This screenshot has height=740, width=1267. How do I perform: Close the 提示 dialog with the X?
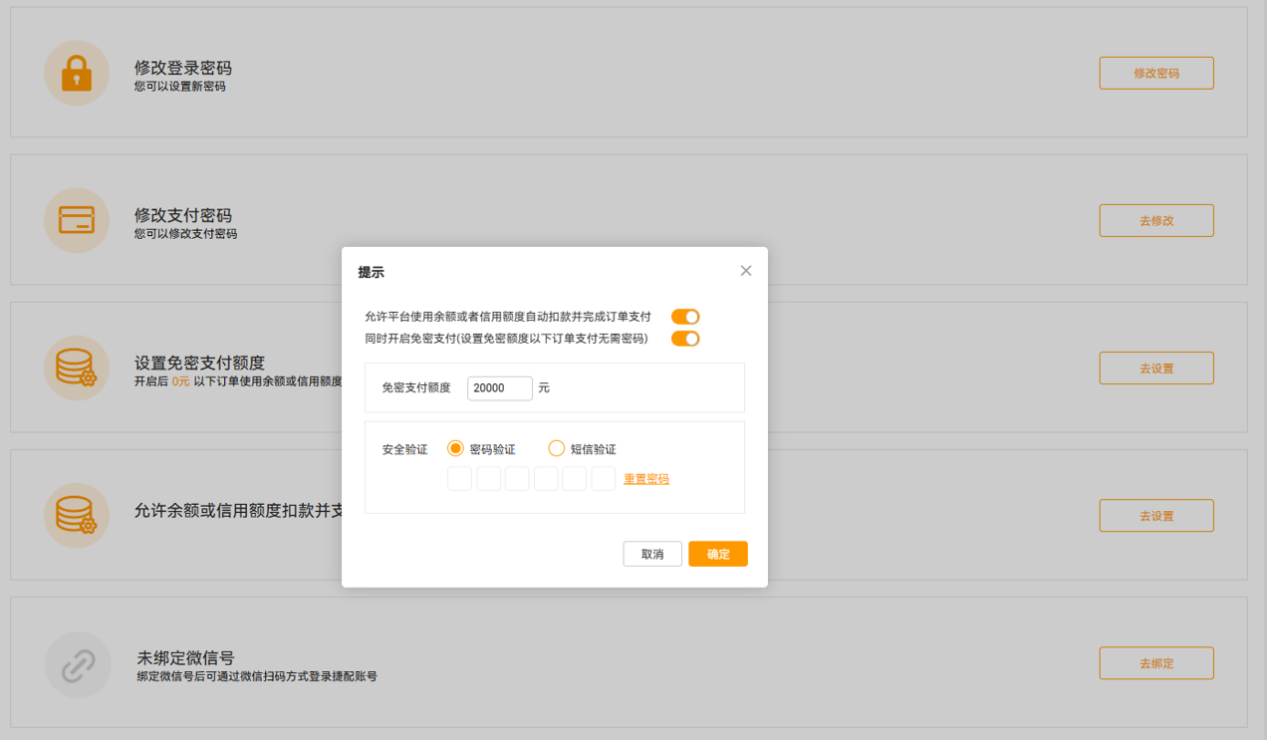click(x=745, y=270)
